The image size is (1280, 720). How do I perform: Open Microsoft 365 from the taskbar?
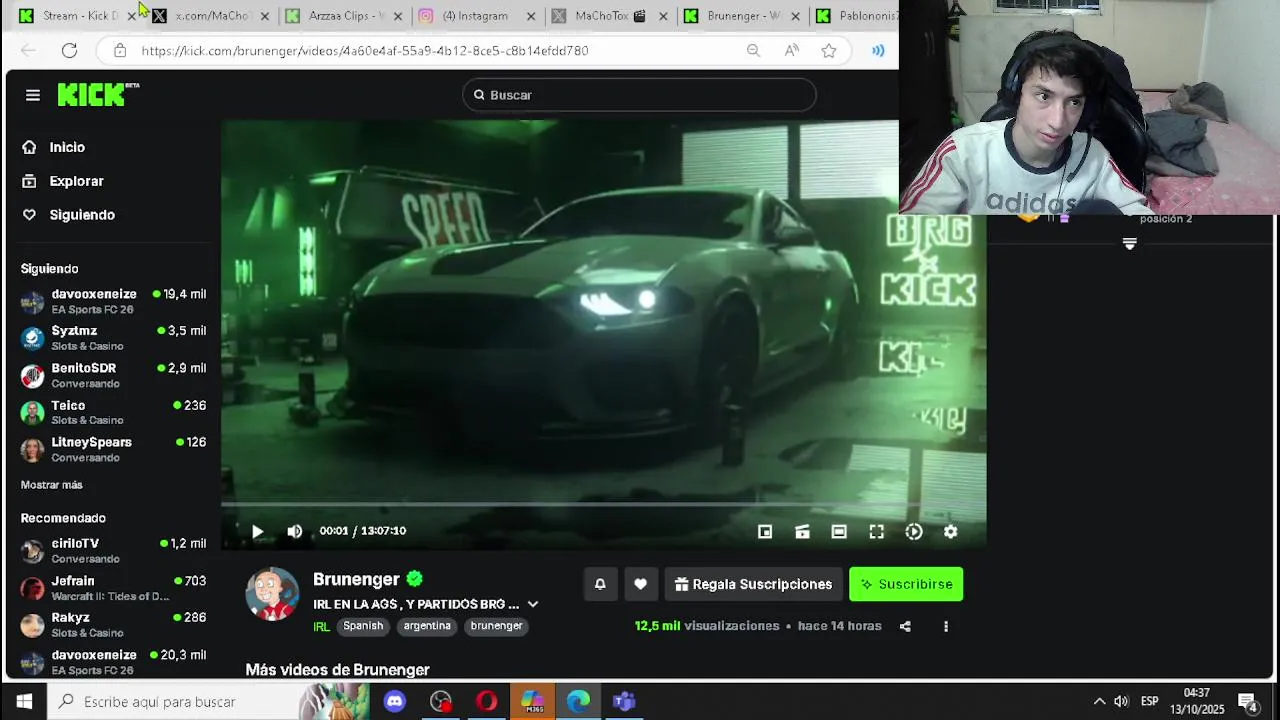coord(533,701)
